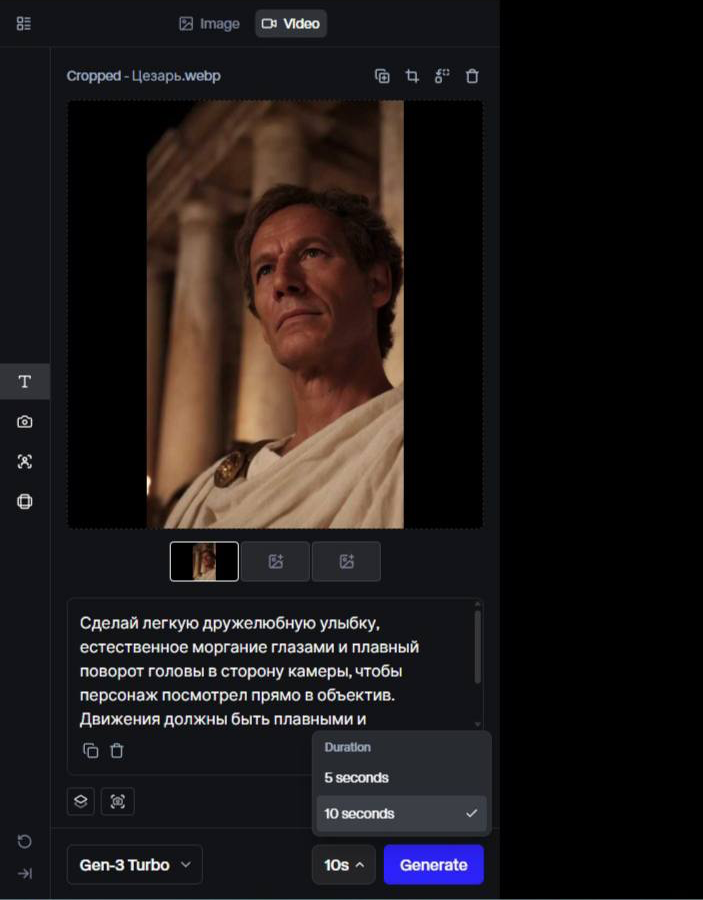
Task: Toggle the 10s duration dropdown
Action: click(x=344, y=864)
